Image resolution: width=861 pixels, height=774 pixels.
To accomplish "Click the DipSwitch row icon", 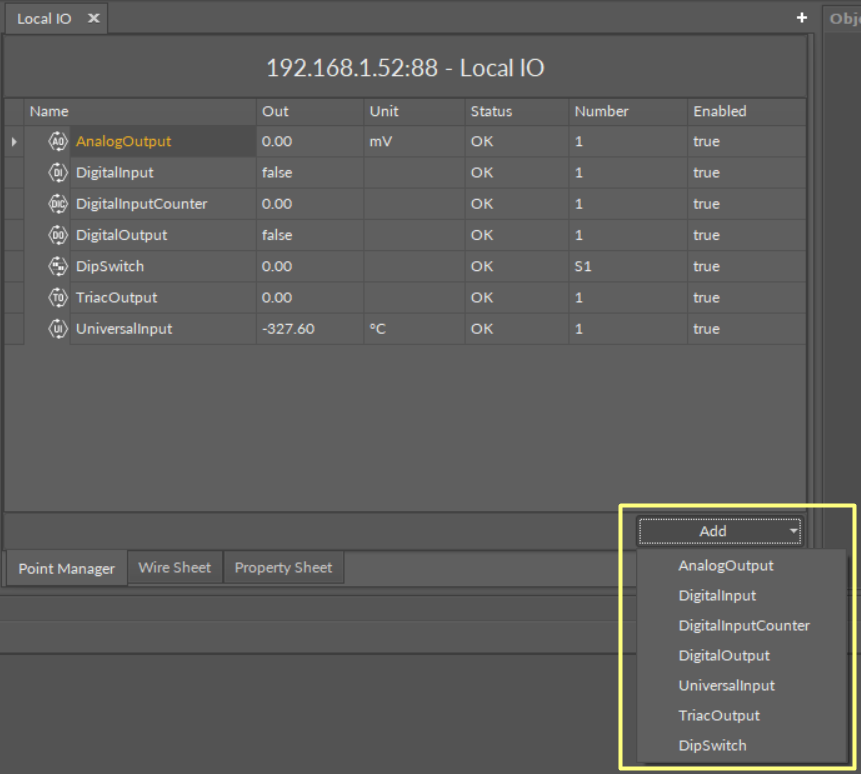I will pos(58,267).
